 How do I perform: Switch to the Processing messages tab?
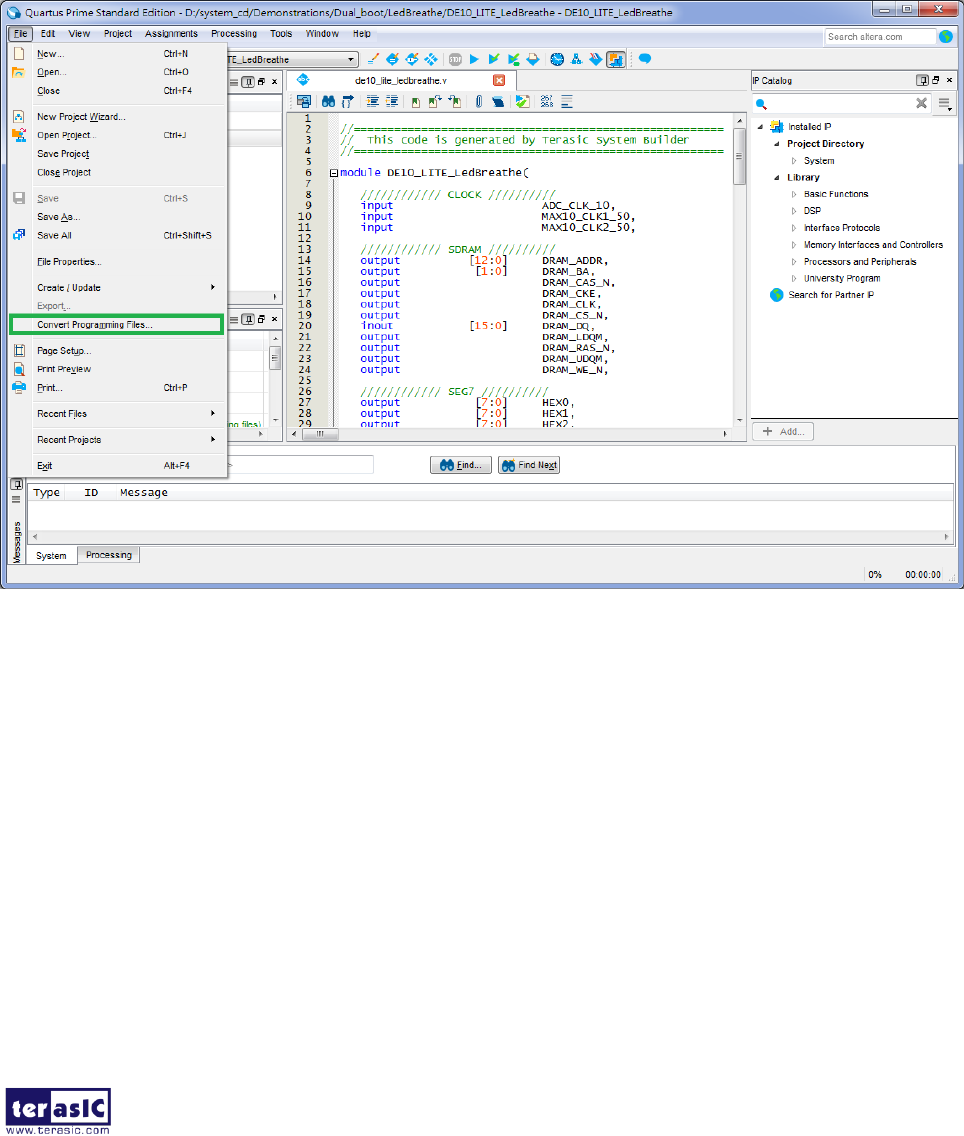(x=109, y=555)
